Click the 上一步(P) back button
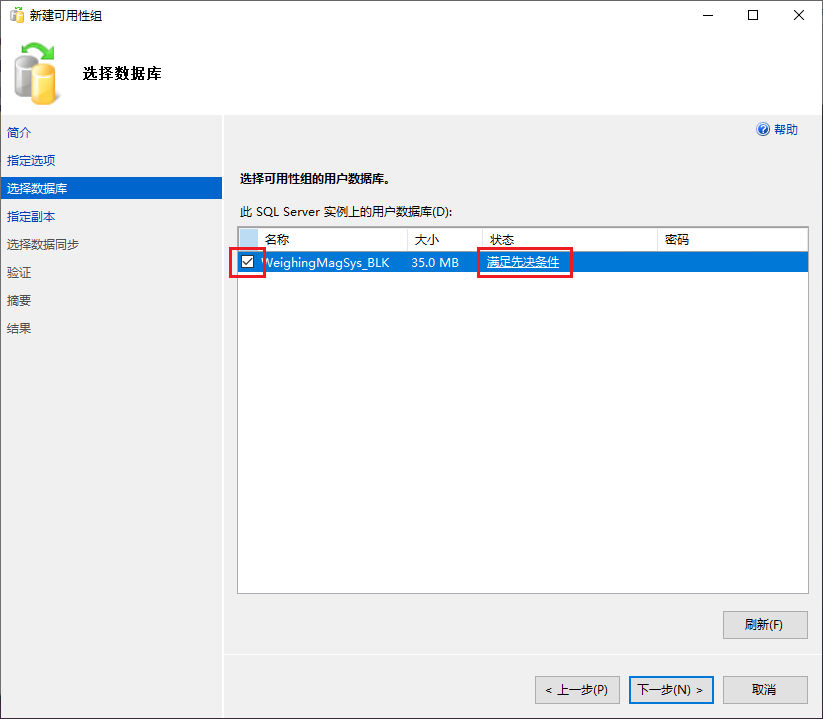This screenshot has width=823, height=719. click(x=577, y=690)
